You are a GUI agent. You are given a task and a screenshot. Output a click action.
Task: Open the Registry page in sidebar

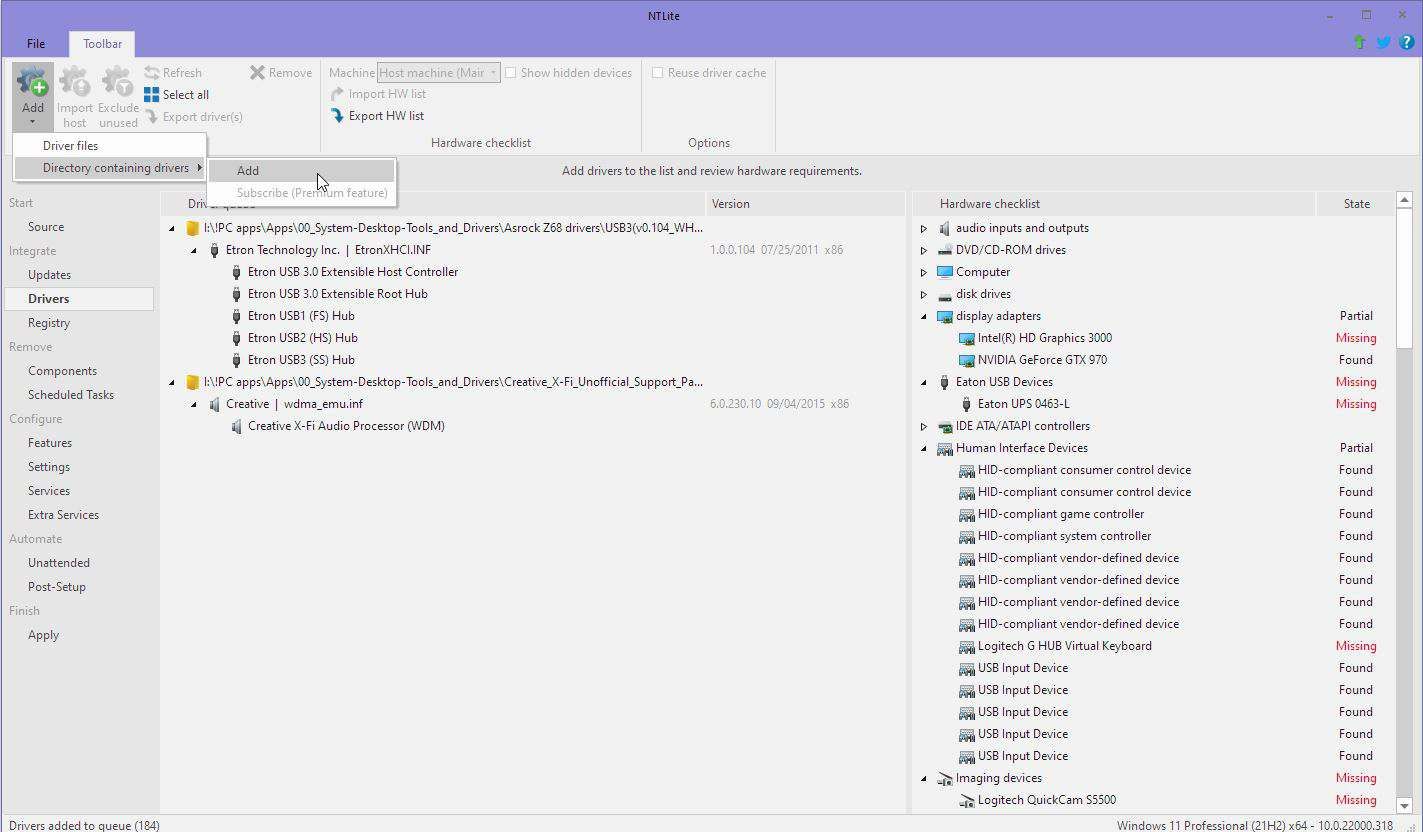coord(49,323)
